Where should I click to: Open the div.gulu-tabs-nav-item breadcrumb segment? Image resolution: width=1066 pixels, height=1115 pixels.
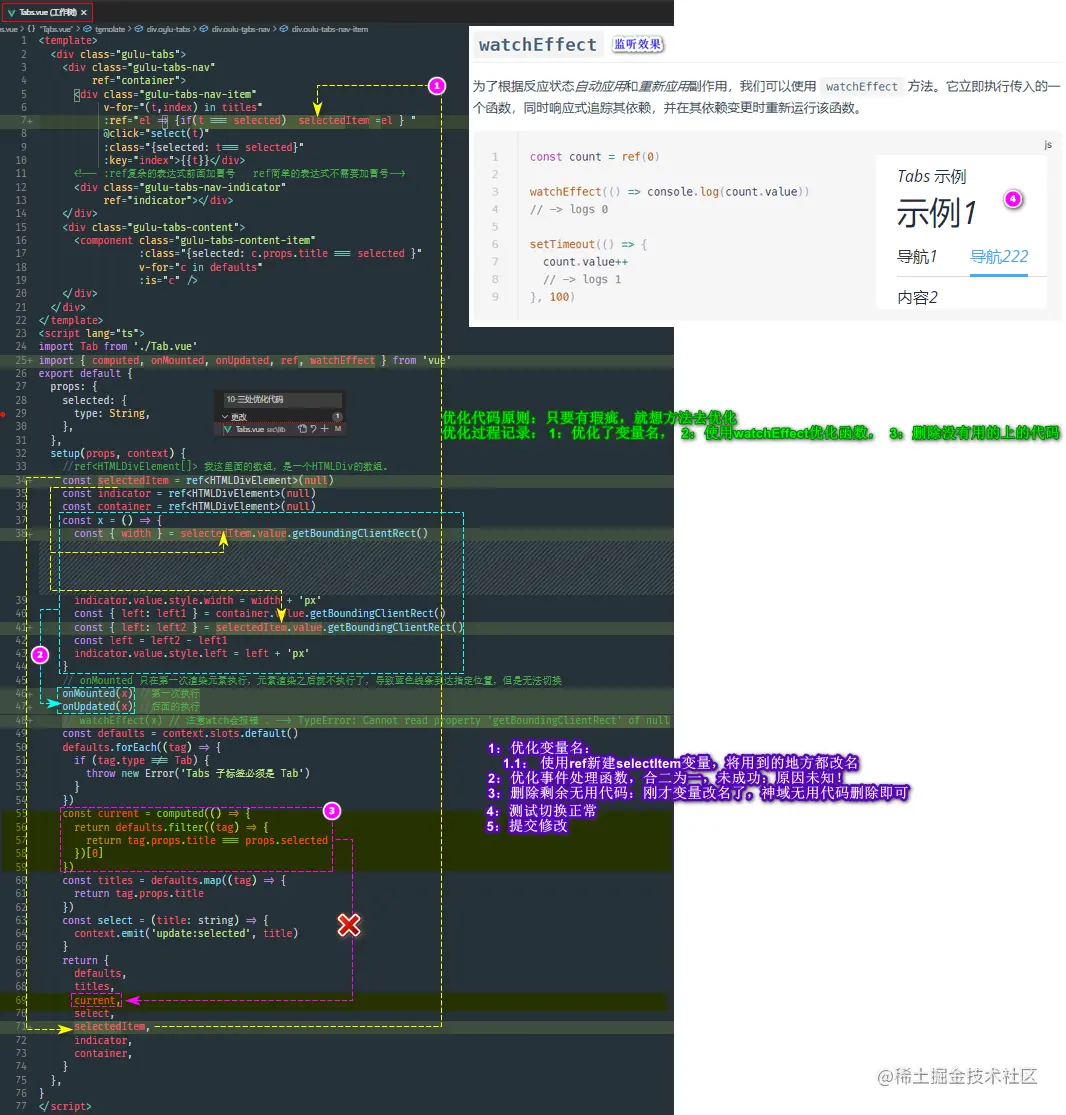coord(324,29)
